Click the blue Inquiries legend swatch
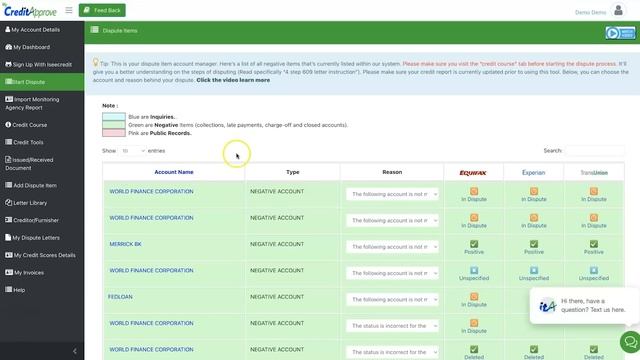The image size is (640, 360). [x=113, y=117]
